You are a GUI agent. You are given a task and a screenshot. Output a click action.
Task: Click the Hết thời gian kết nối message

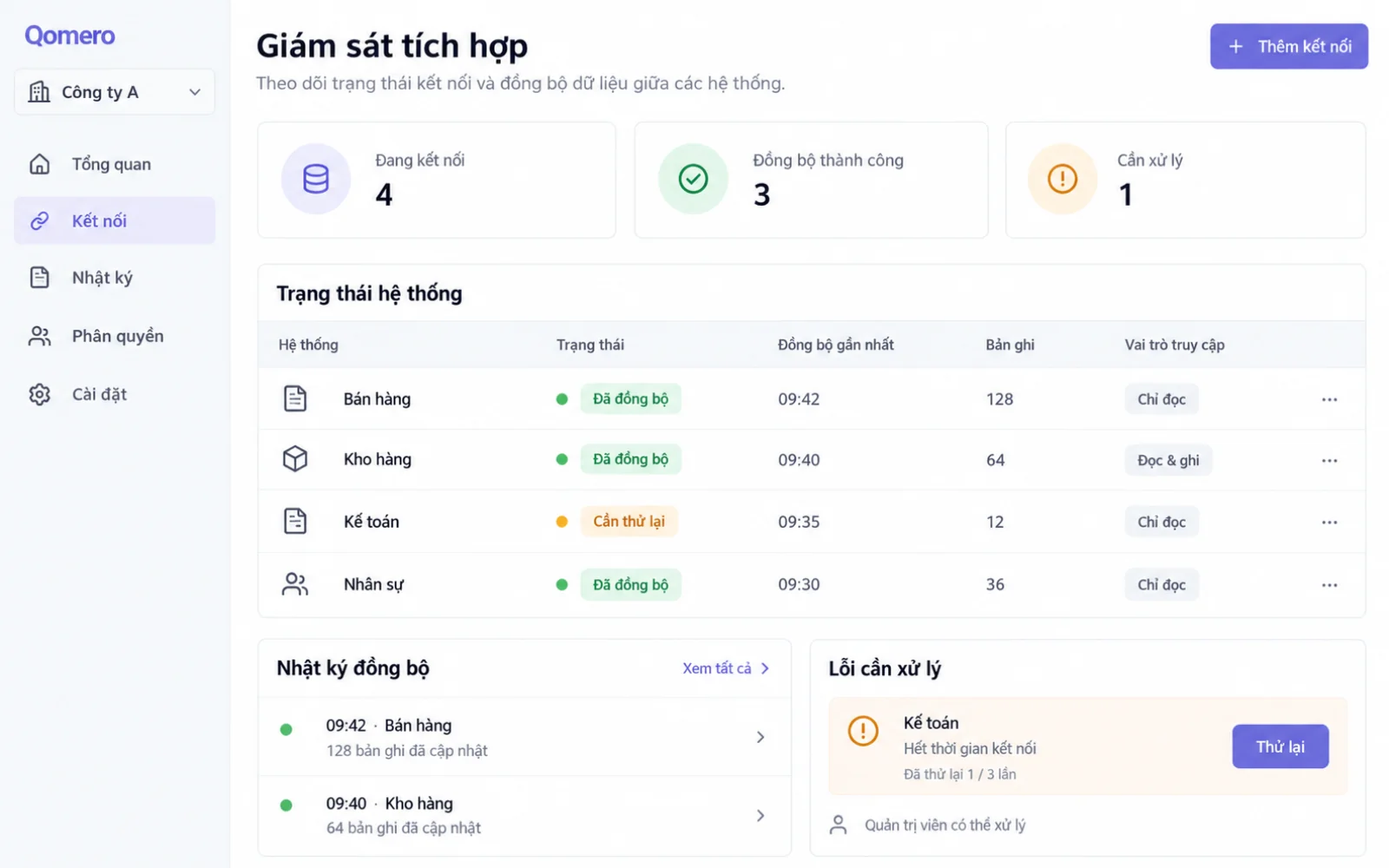970,748
